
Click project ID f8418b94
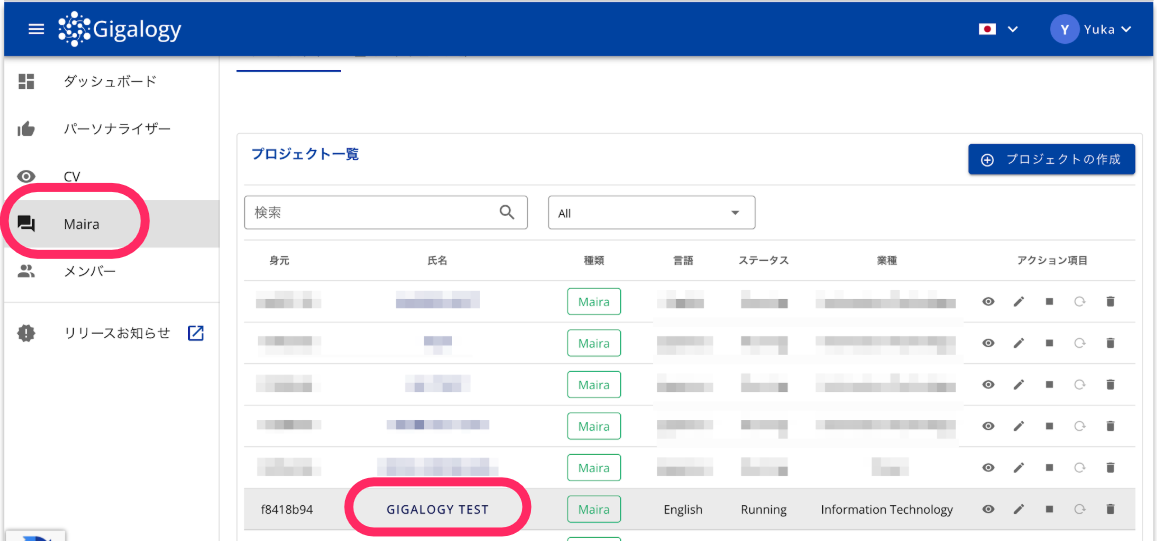tap(287, 509)
